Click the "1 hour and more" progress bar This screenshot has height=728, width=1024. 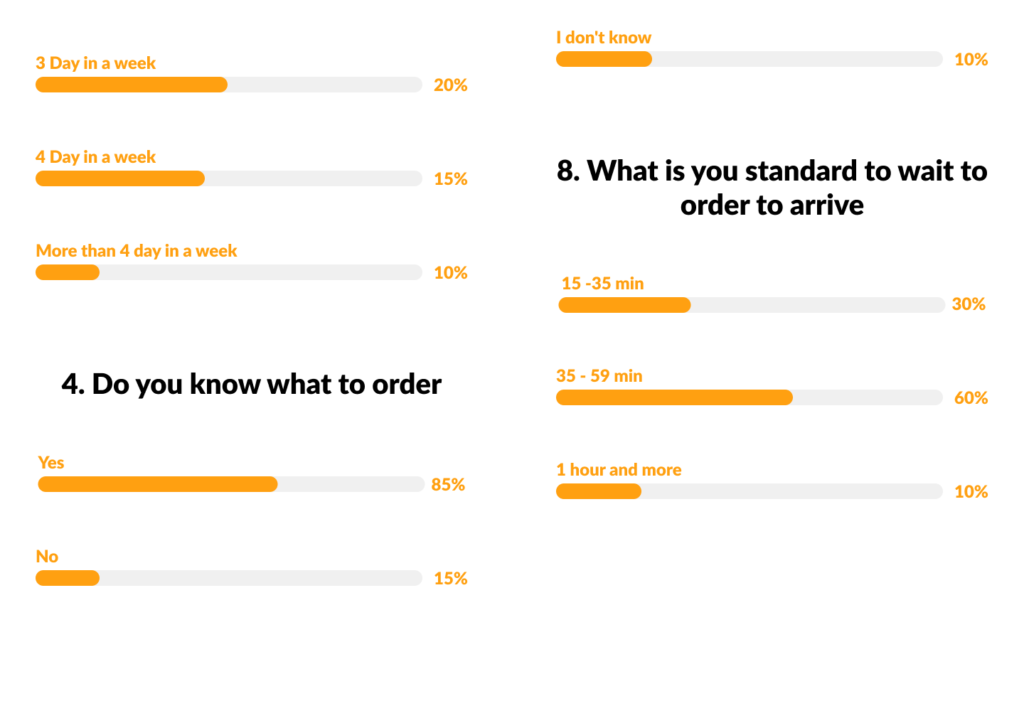[749, 491]
